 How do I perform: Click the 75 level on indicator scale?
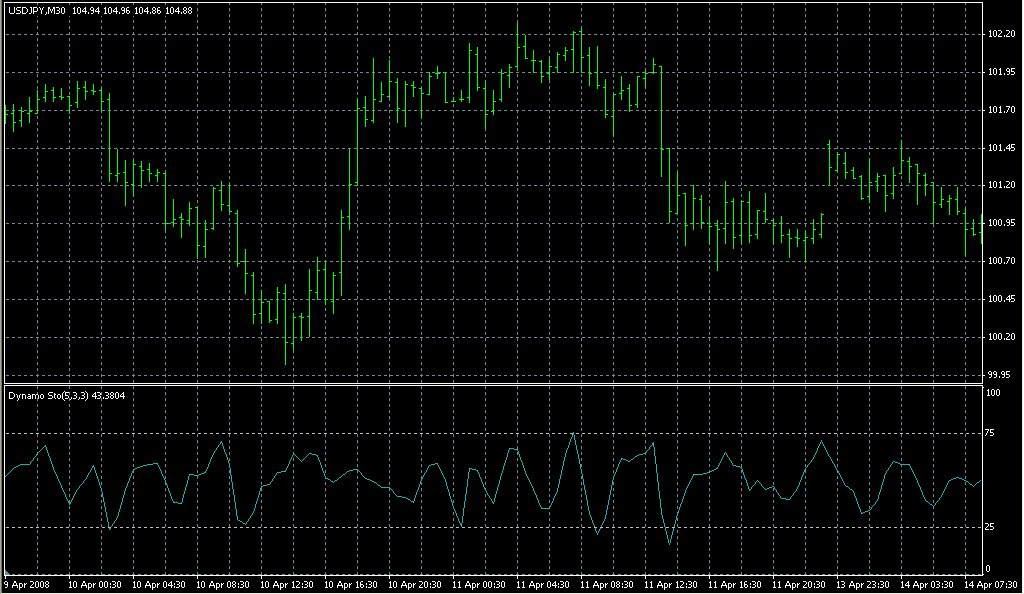[992, 433]
